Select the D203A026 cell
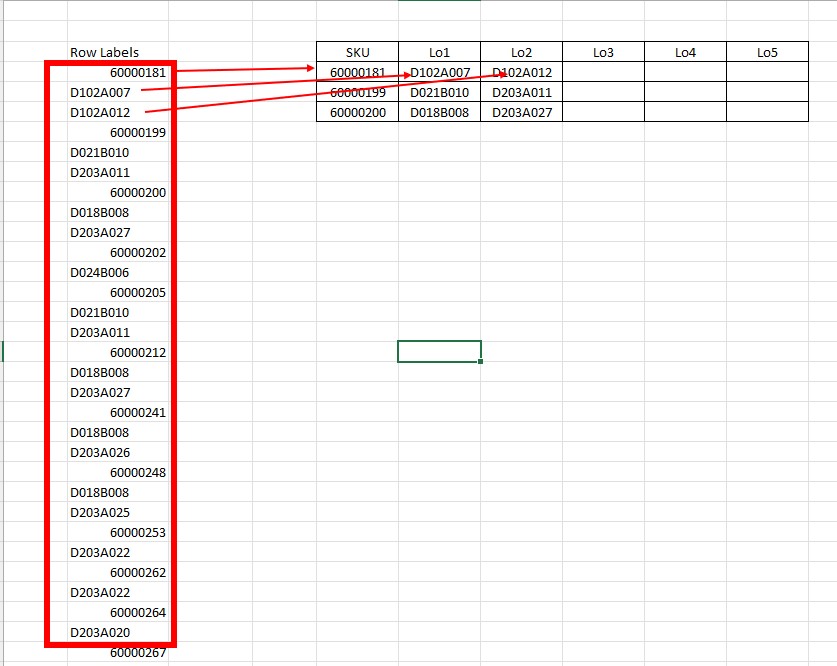The image size is (837, 666). [x=117, y=452]
